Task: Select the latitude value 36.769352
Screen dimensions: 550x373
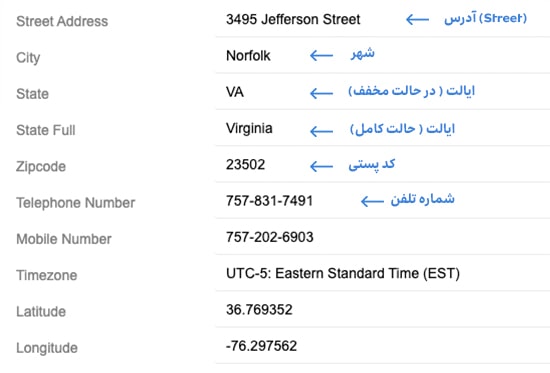Action: [x=259, y=309]
